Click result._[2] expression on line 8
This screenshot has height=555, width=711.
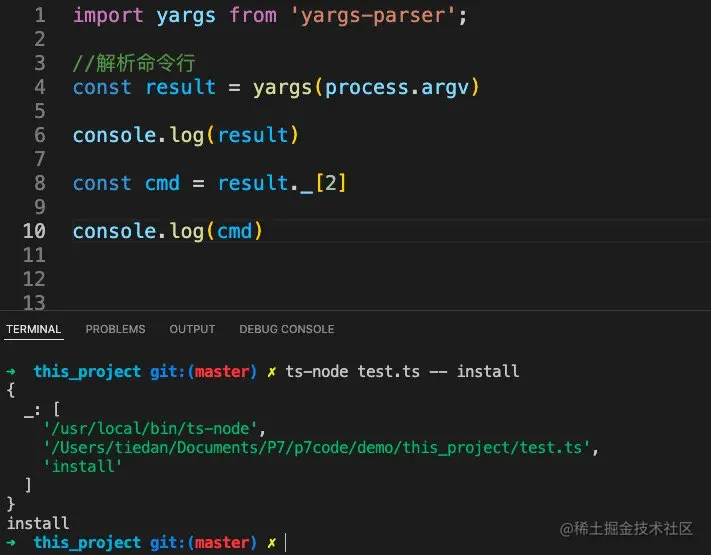282,183
